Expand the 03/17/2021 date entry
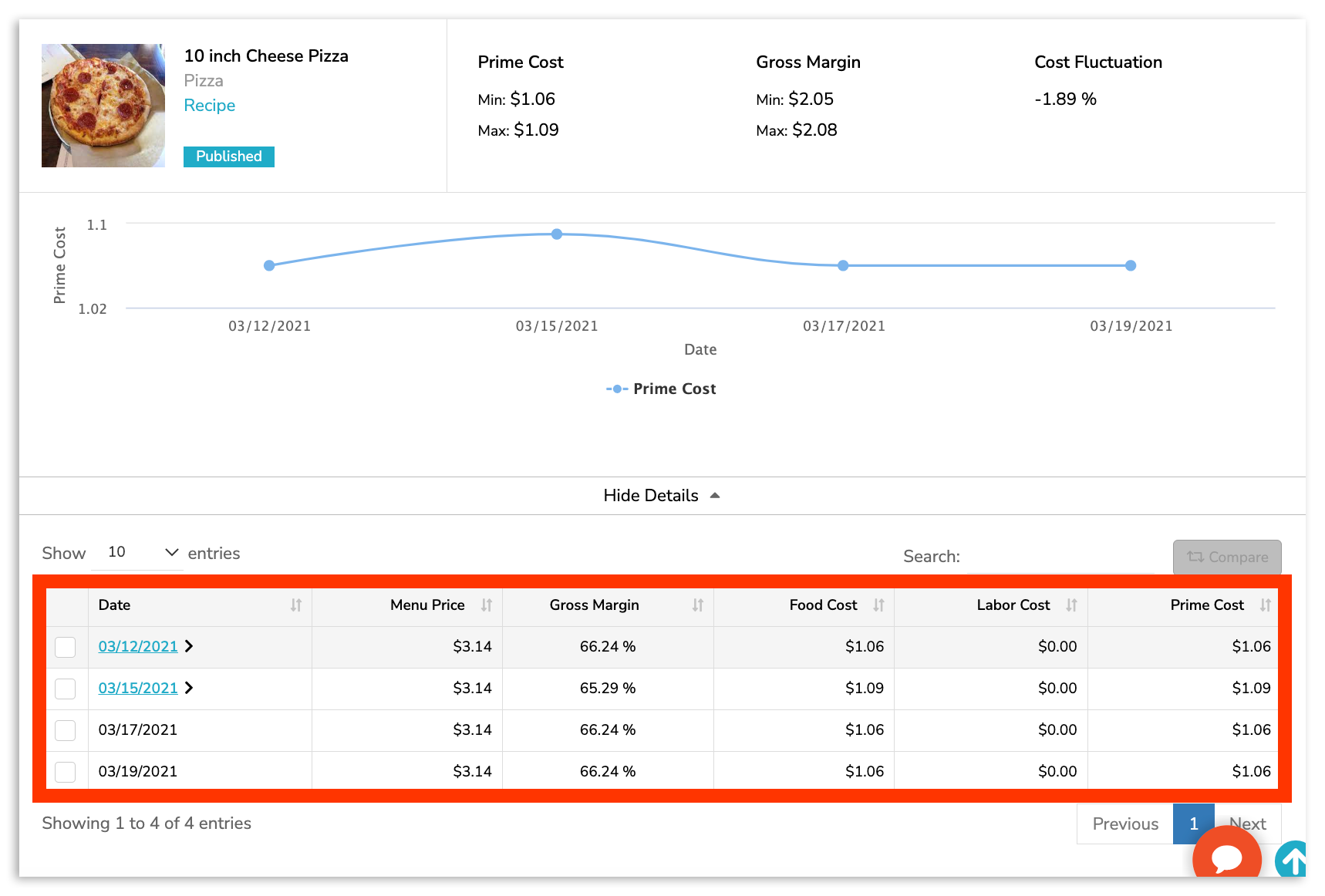The image size is (1325, 896). 137,729
